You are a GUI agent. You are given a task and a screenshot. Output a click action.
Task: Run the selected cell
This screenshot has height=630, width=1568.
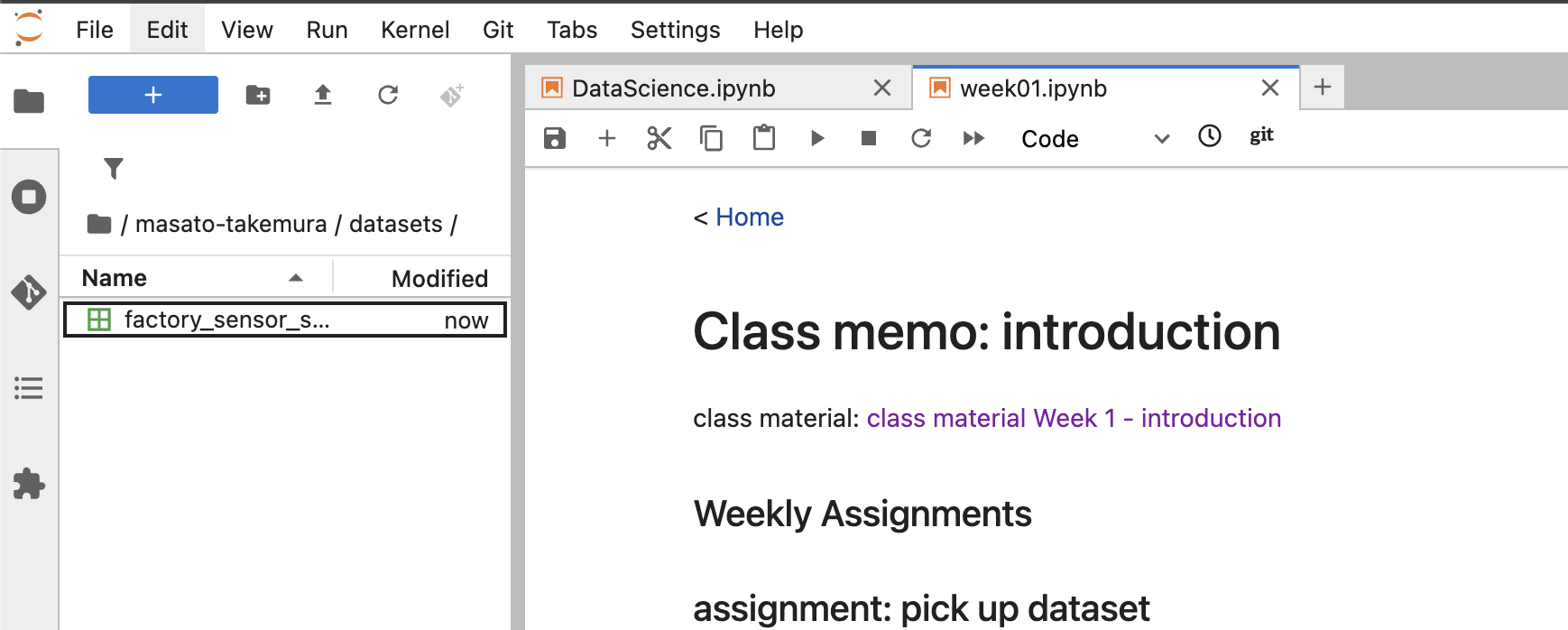pyautogui.click(x=817, y=138)
